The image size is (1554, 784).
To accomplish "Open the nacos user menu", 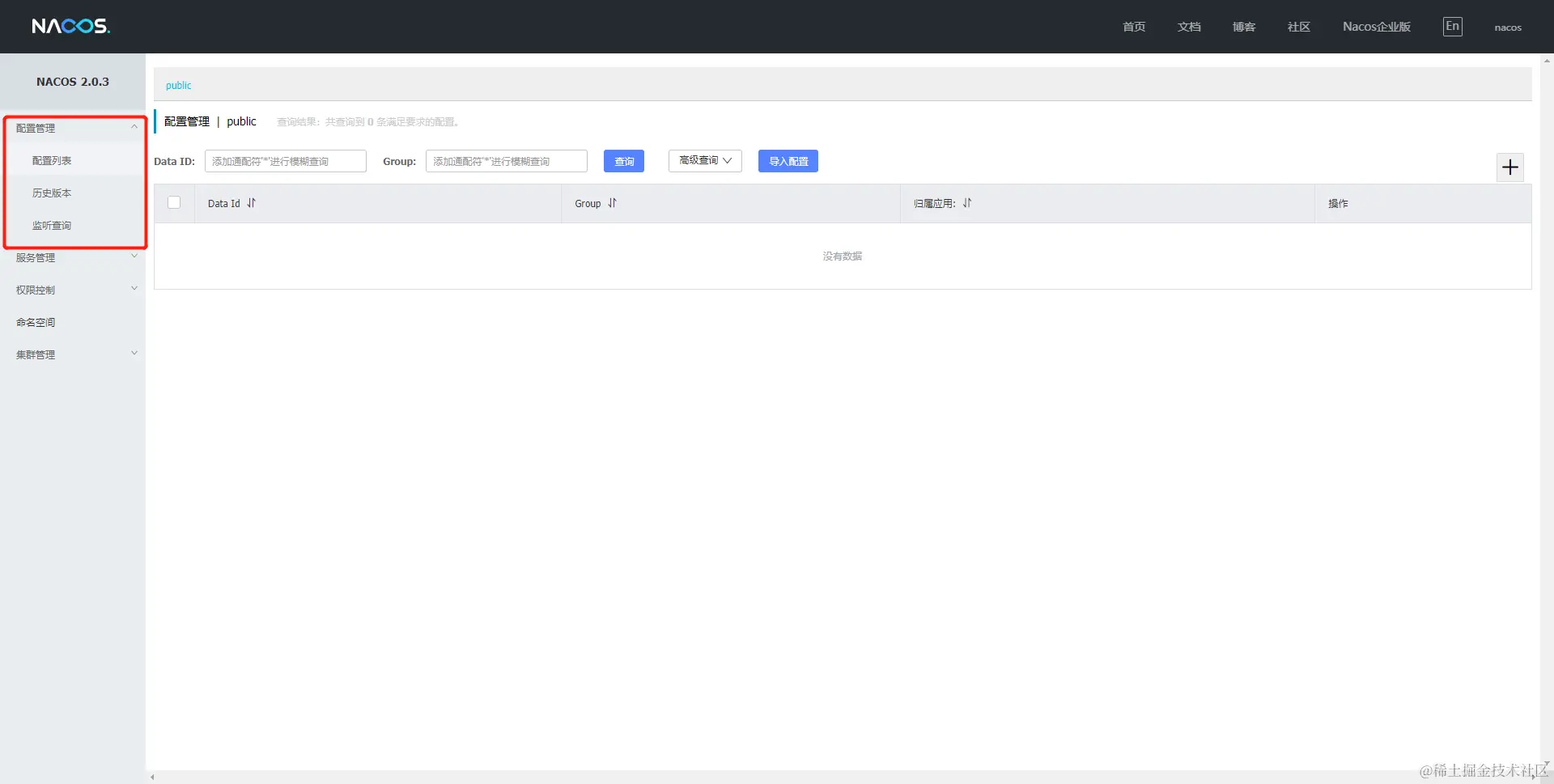I will 1508,28.
